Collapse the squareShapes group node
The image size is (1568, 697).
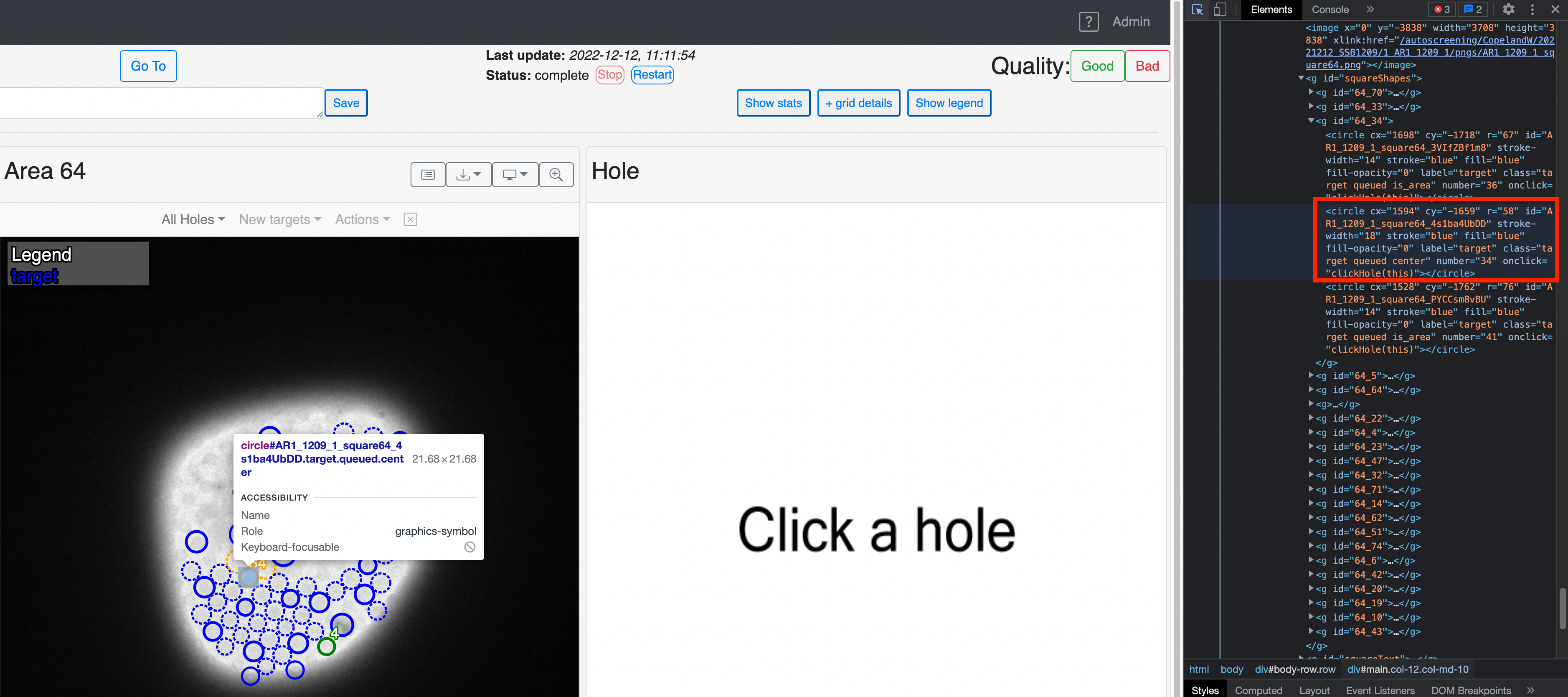click(1301, 78)
